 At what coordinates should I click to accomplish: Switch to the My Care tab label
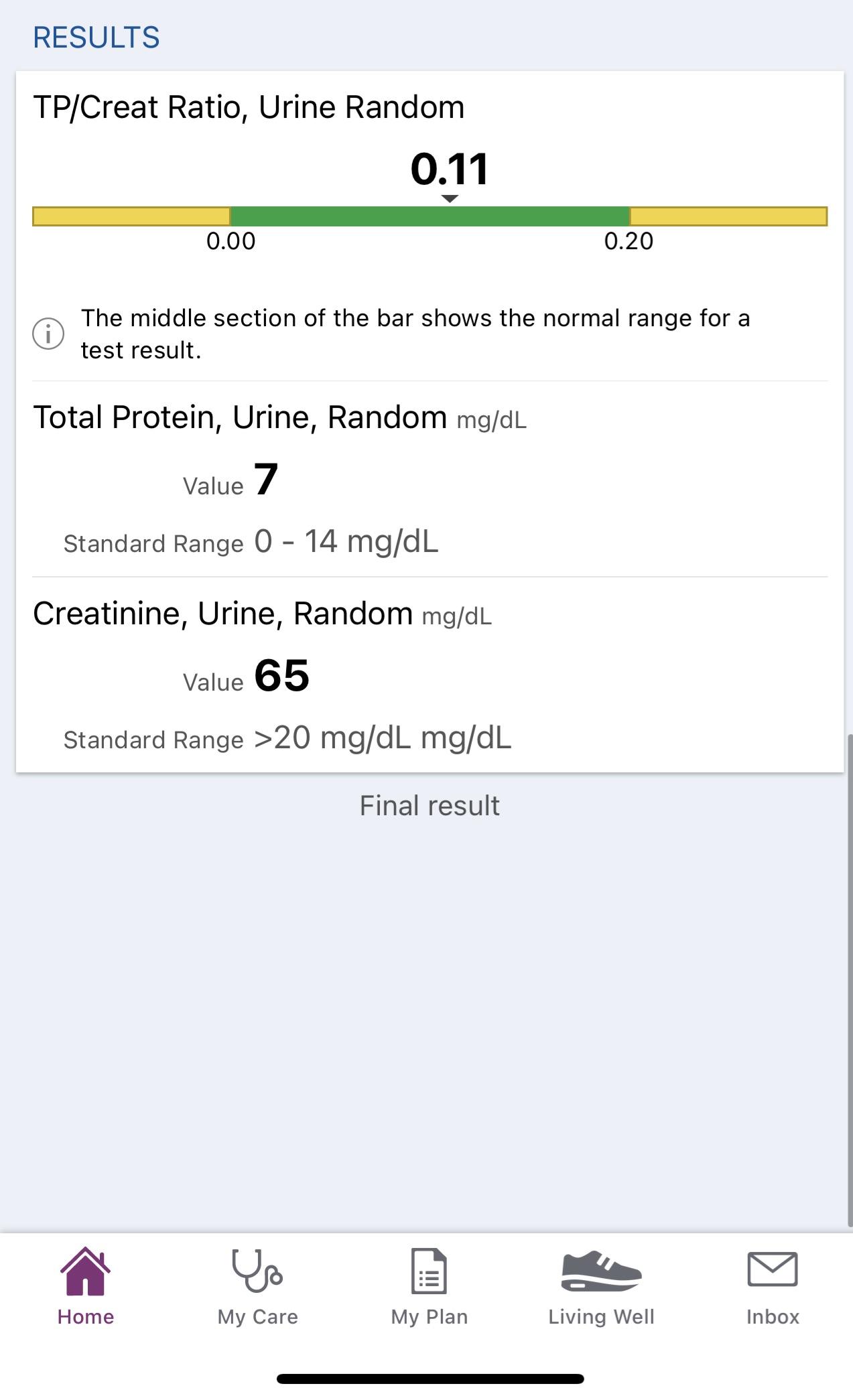[257, 1317]
